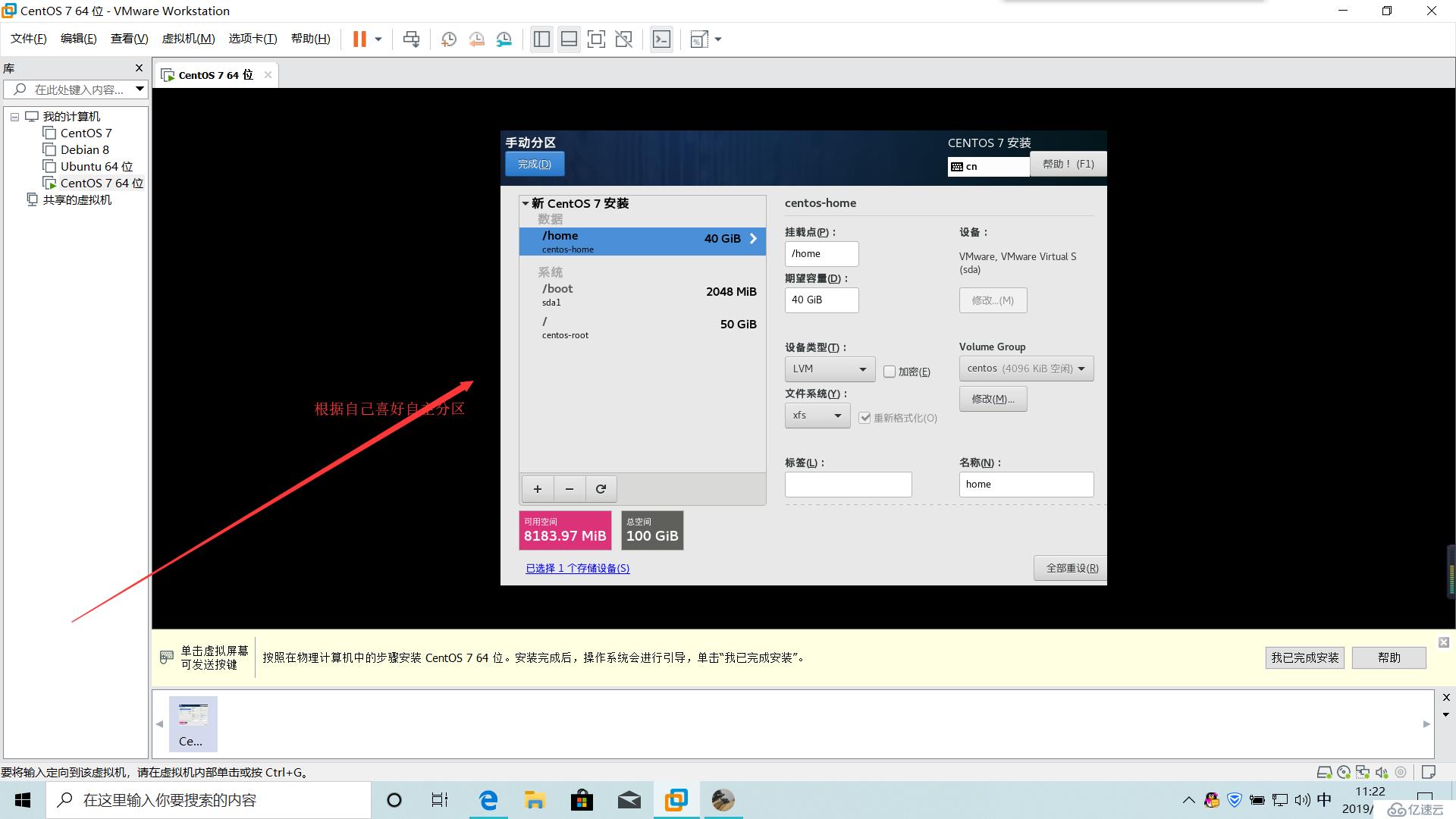Open the stretch display dropdown arrow

click(x=718, y=39)
